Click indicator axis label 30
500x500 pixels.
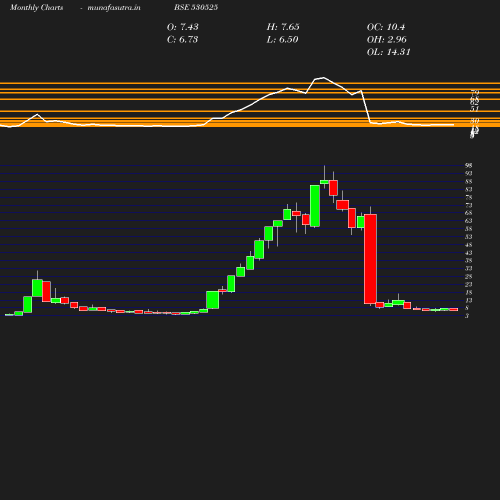pos(475,121)
